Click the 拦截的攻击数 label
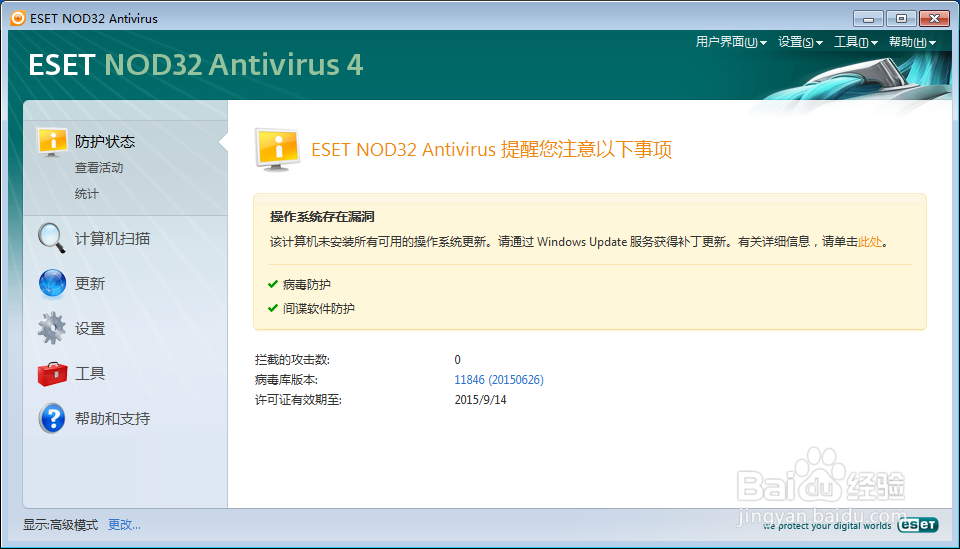The image size is (960, 549). [x=292, y=360]
